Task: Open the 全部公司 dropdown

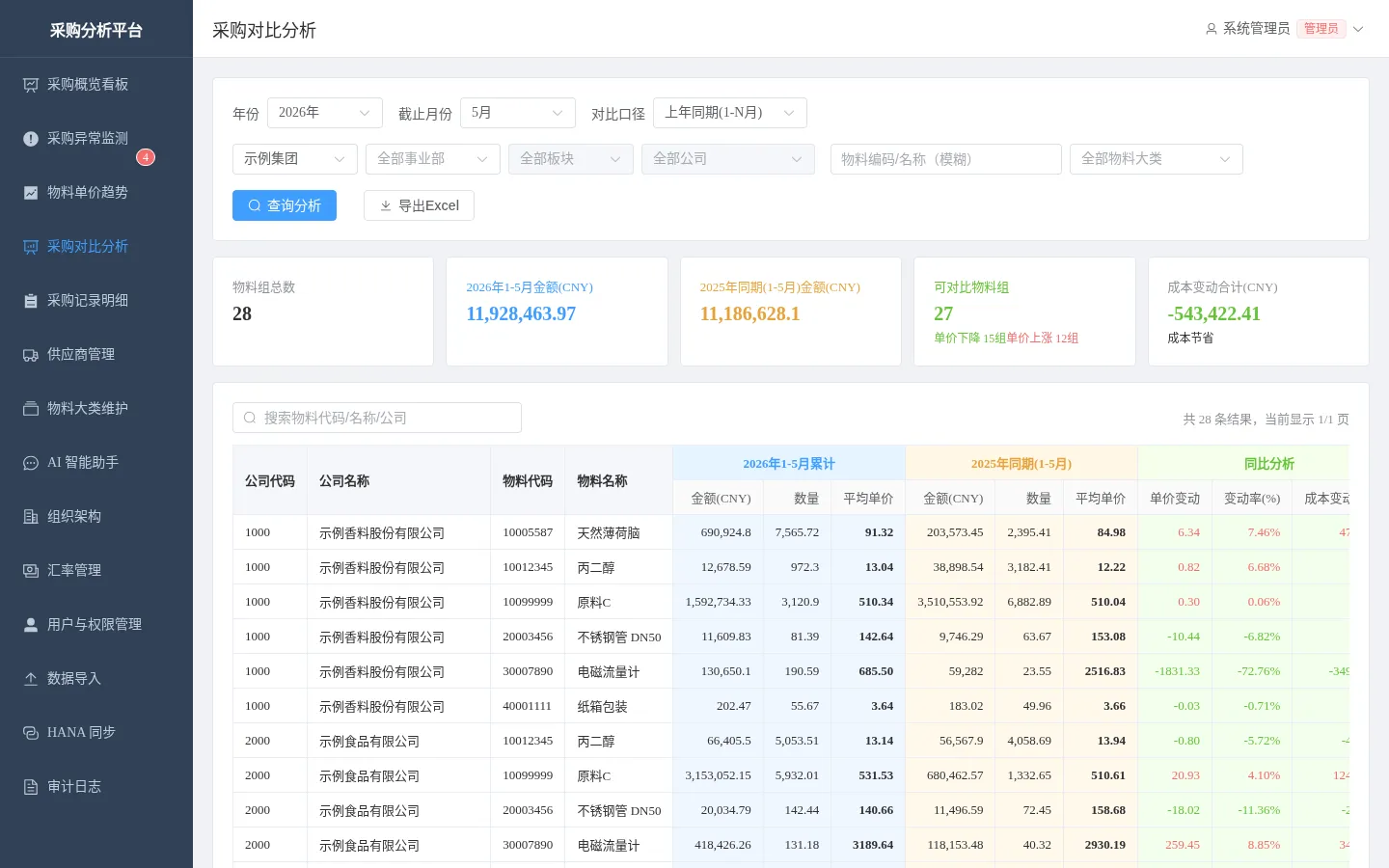Action: click(728, 159)
